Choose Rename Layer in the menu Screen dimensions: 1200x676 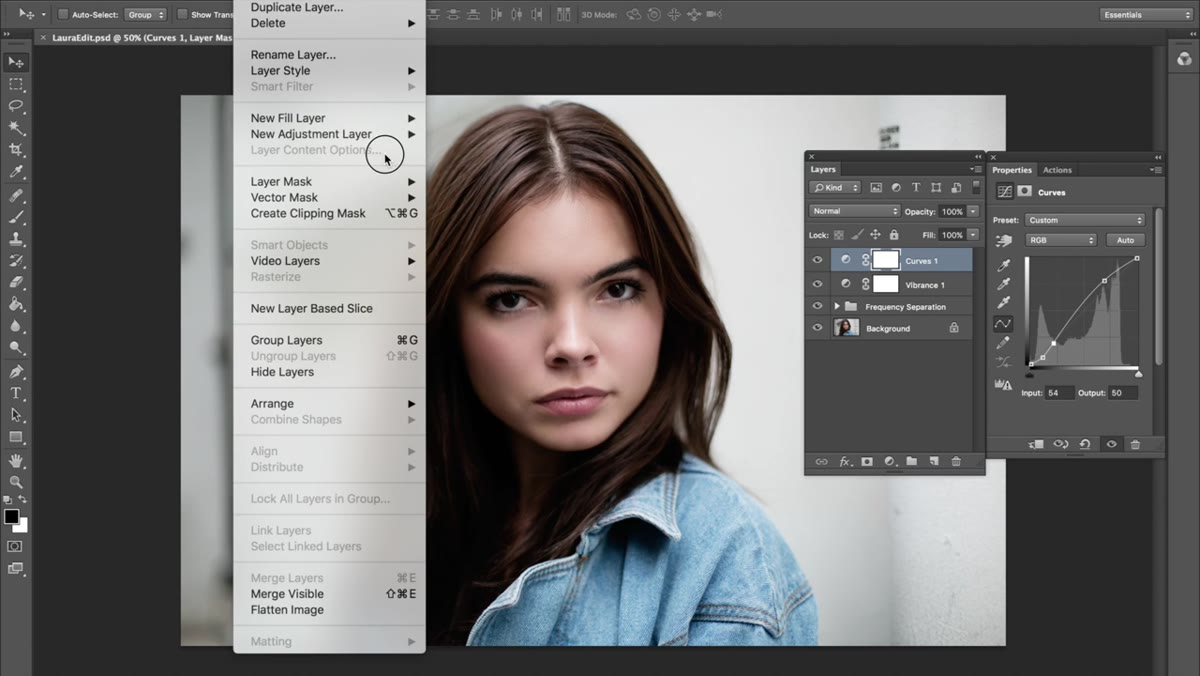click(329, 55)
